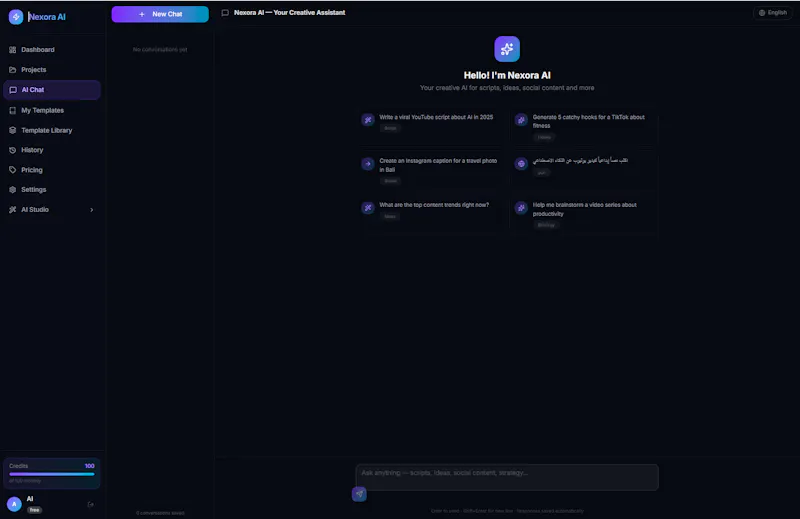800x519 pixels.
Task: Open the Dashboard grid icon
Action: 13,50
